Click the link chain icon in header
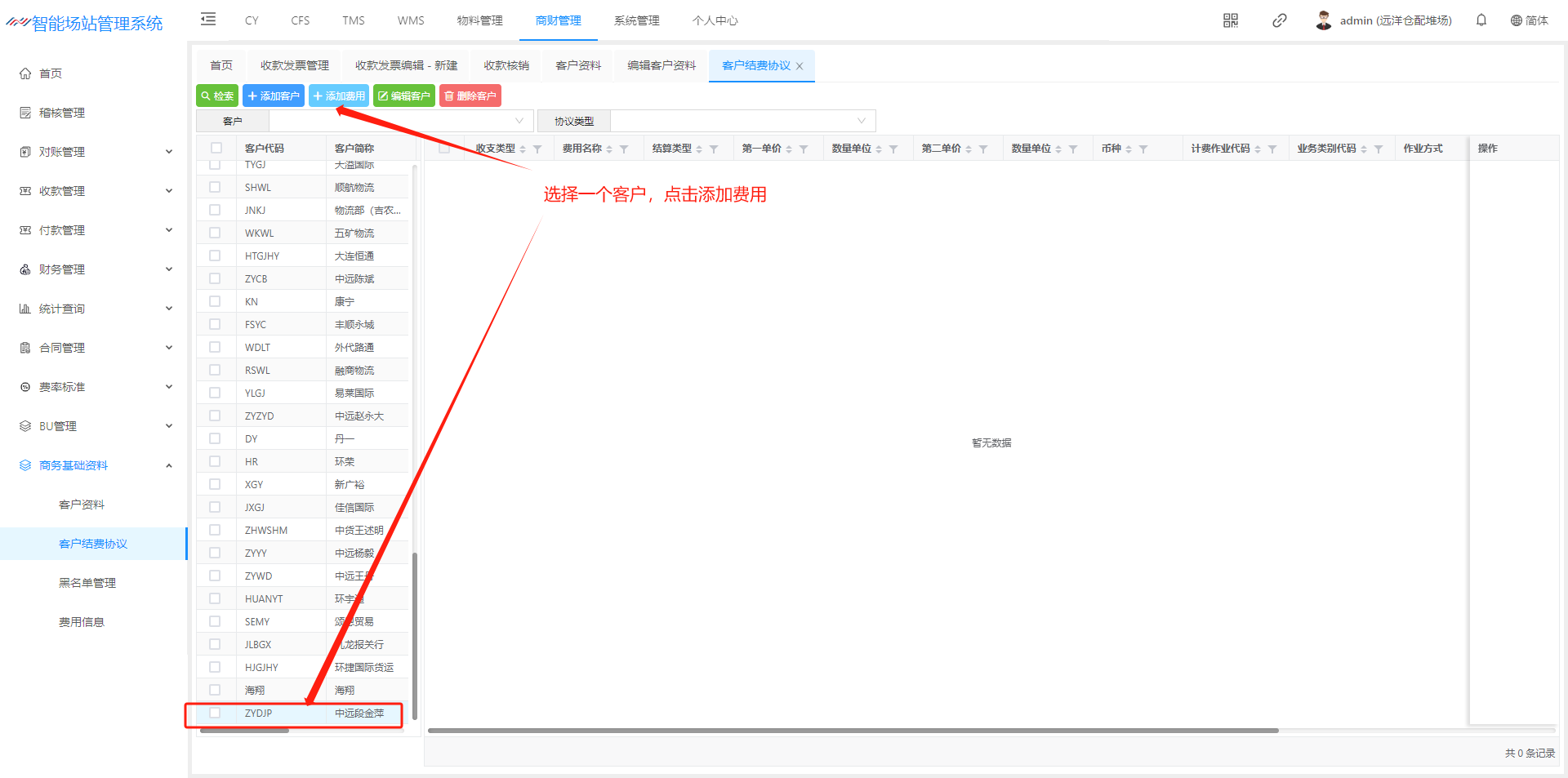The height and width of the screenshot is (778, 1568). pyautogui.click(x=1279, y=20)
